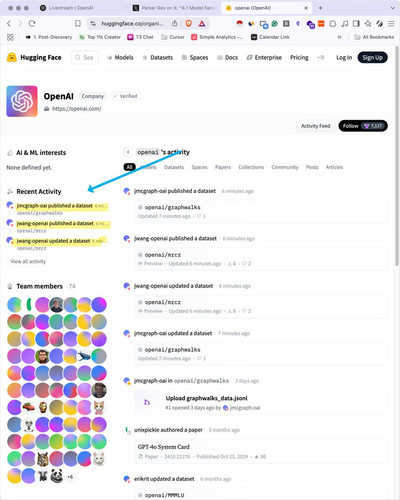This screenshot has height=500, width=400.
Task: Click the bookmark icon beside address bar
Action: point(78,23)
